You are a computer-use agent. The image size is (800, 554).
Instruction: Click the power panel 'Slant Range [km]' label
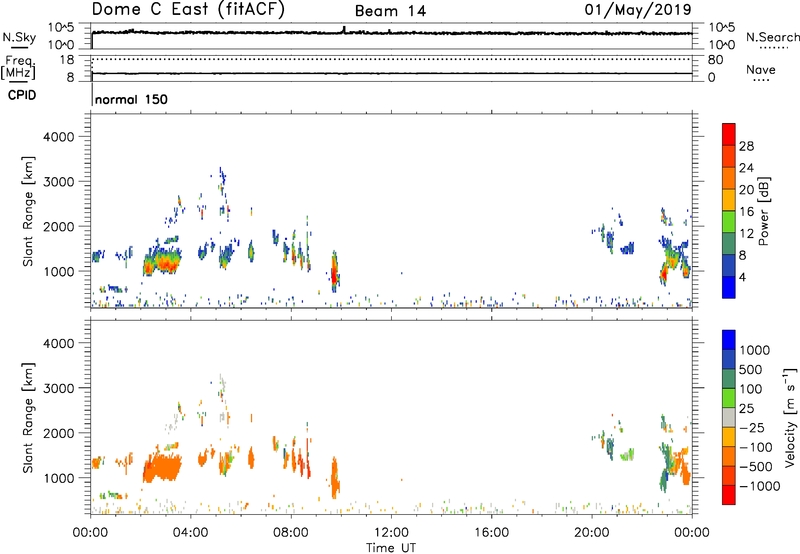[x=28, y=211]
